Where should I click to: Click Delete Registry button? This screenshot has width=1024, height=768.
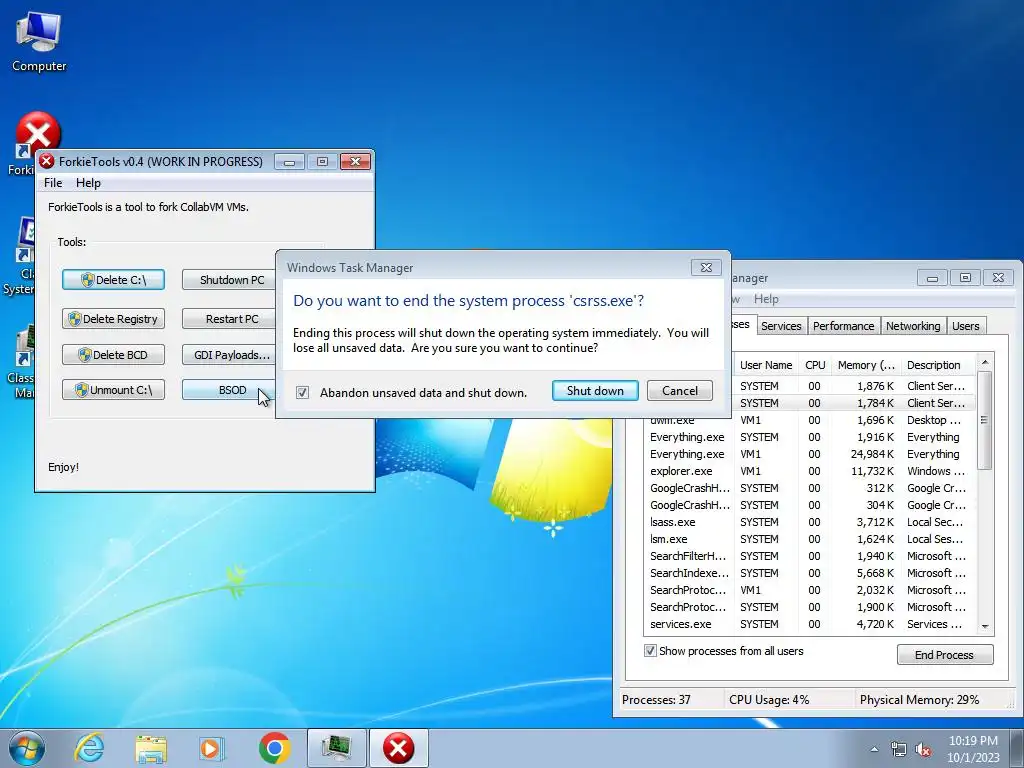[x=114, y=319]
